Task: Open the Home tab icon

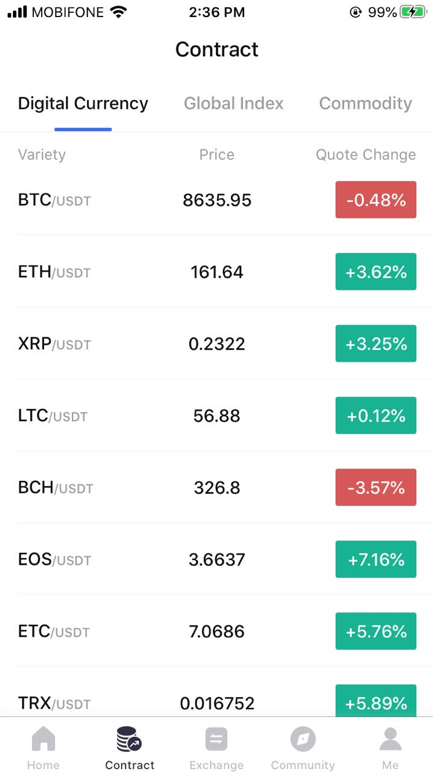Action: (x=43, y=739)
